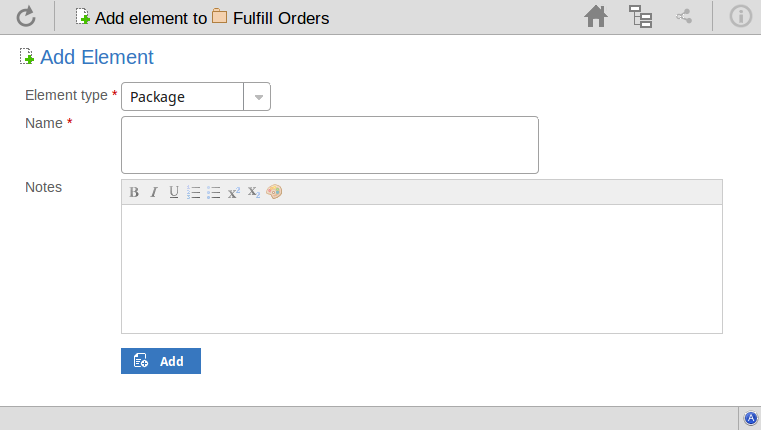Click the Package element type field
Image resolution: width=761 pixels, height=430 pixels.
point(182,97)
